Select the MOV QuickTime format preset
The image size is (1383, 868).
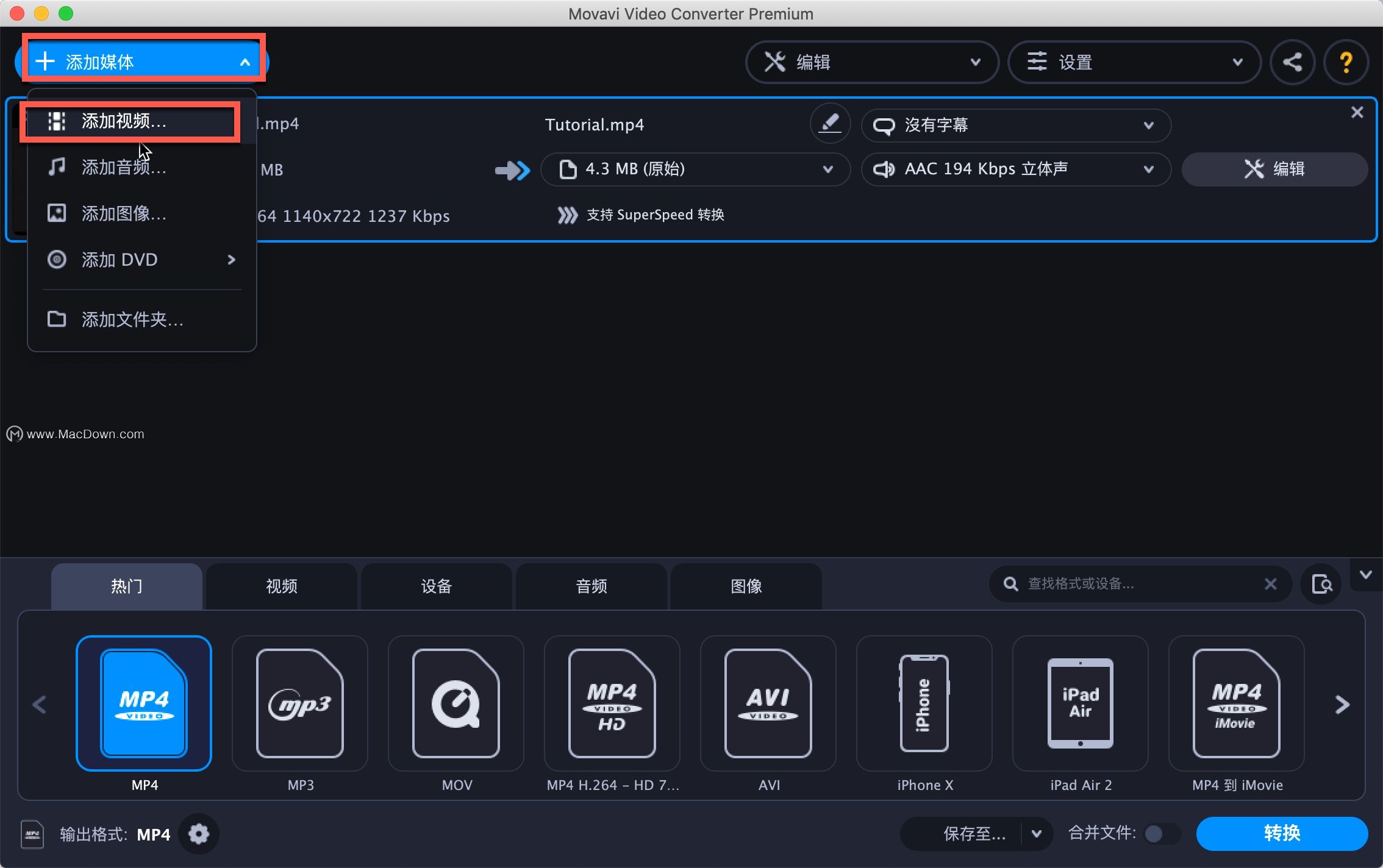[x=456, y=703]
